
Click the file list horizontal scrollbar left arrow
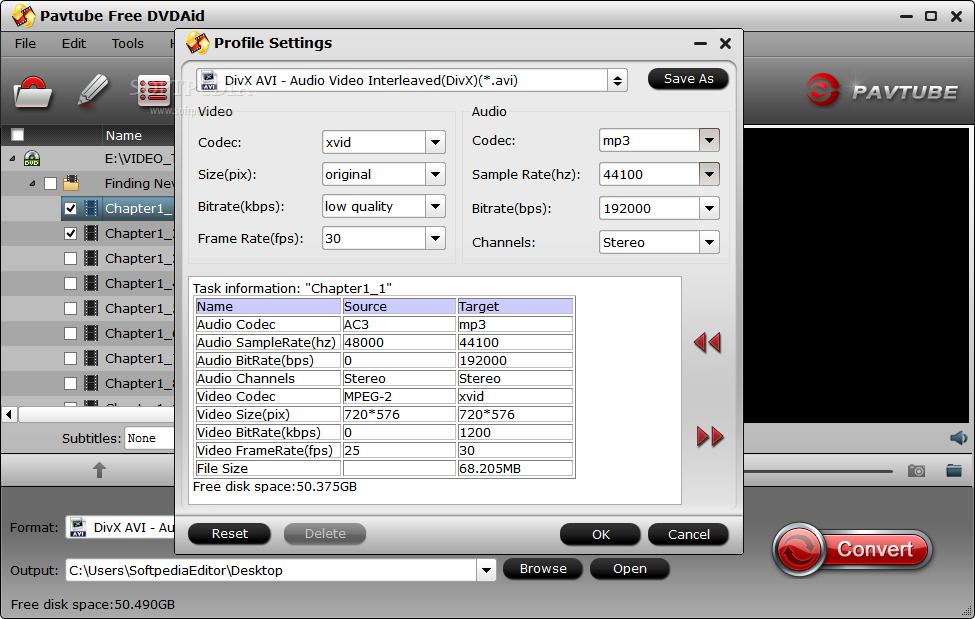pos(9,414)
